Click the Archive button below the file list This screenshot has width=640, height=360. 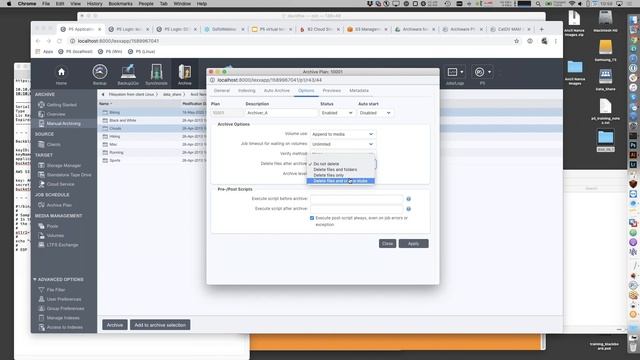pyautogui.click(x=115, y=325)
